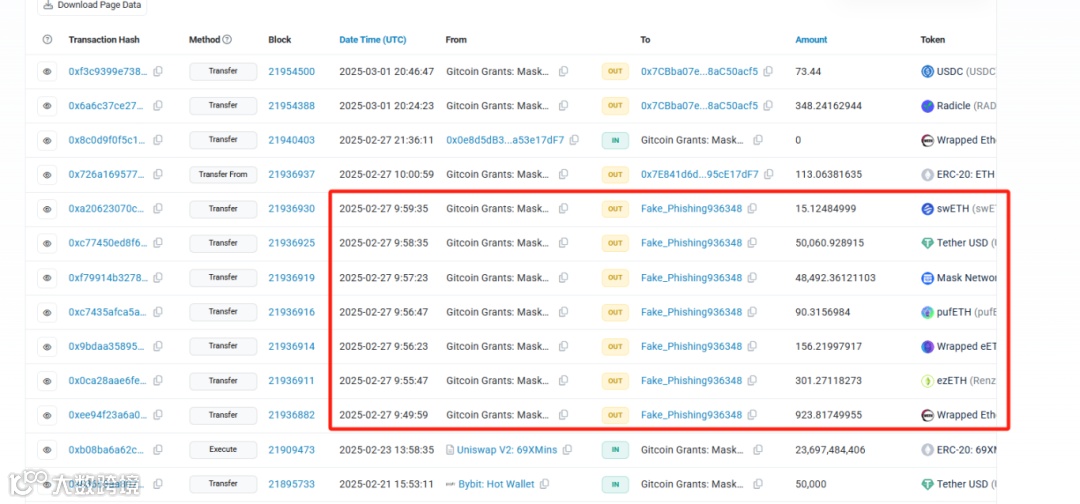
Task: Preview transaction 0x8c0d9f0f5c1 with eye icon
Action: click(47, 140)
